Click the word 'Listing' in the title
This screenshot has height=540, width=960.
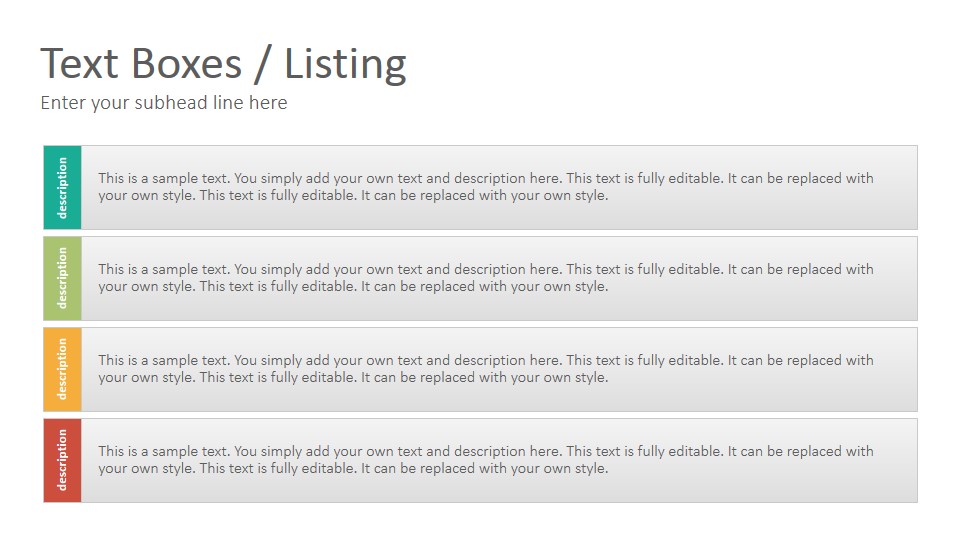tap(345, 64)
